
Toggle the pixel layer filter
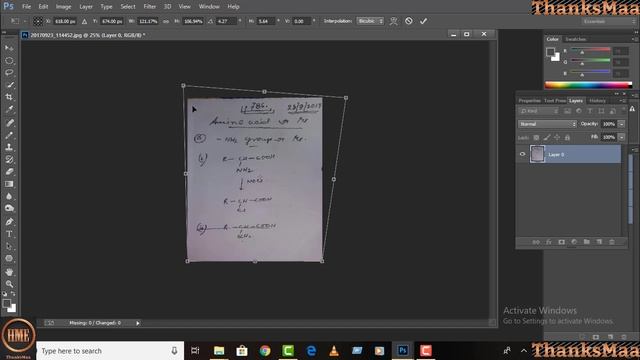pyautogui.click(x=567, y=111)
